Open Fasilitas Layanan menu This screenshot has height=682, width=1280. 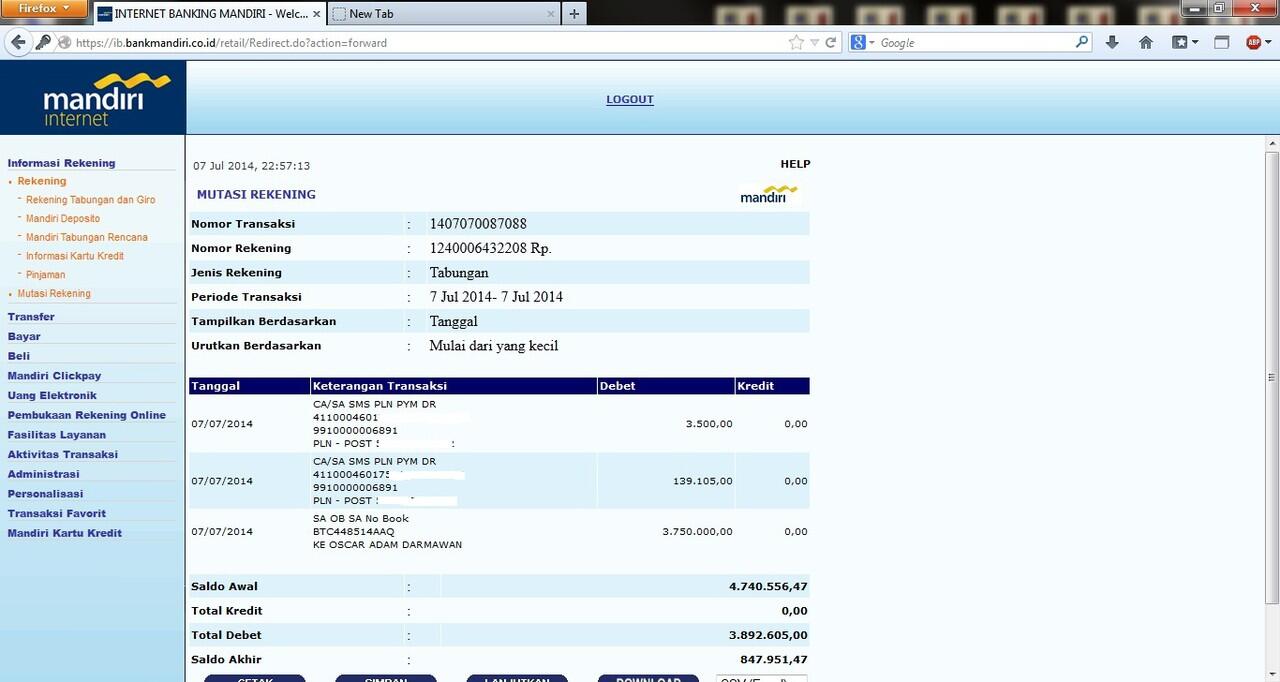pyautogui.click(x=57, y=435)
